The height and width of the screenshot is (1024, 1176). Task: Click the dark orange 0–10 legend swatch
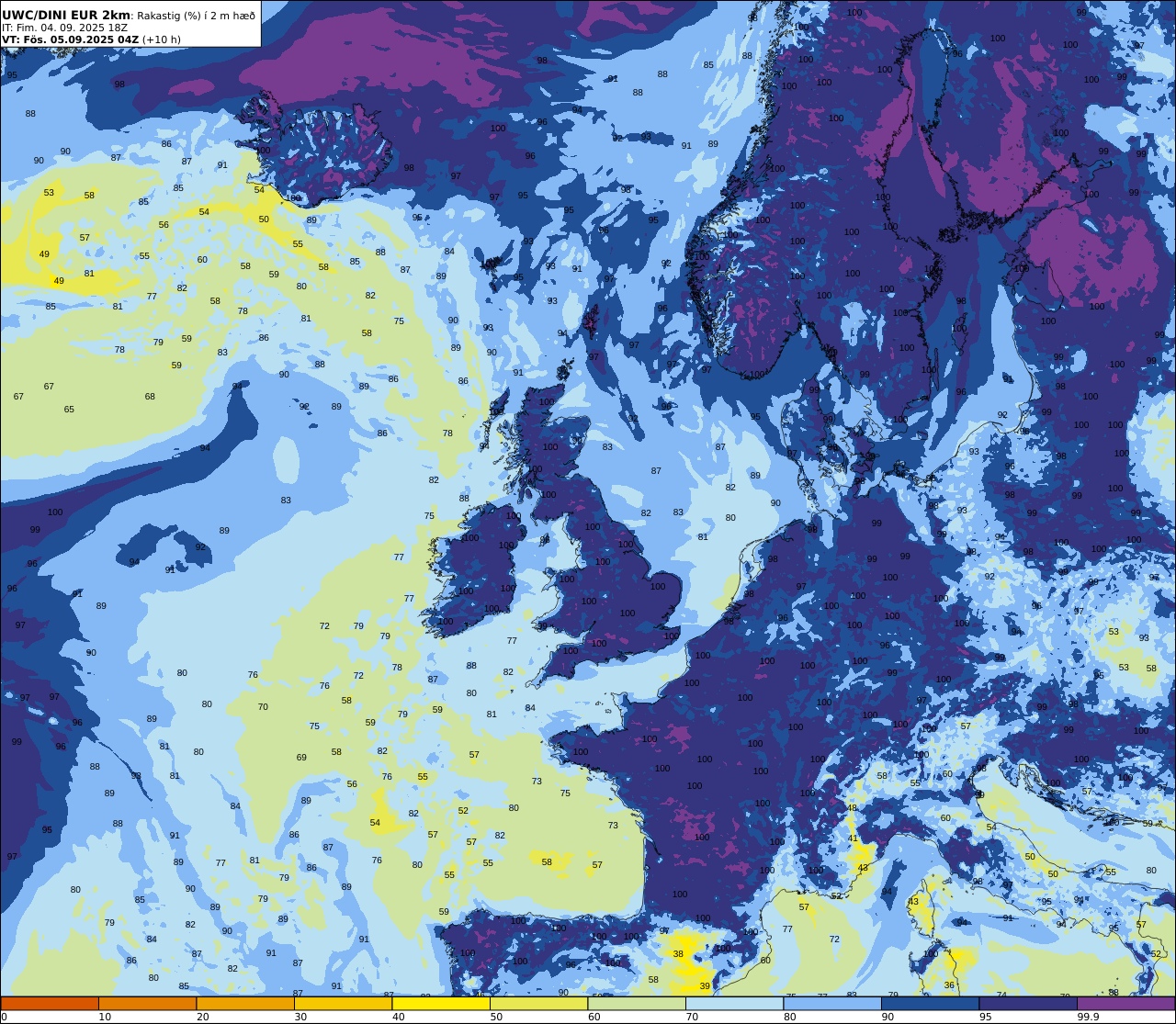click(50, 1003)
